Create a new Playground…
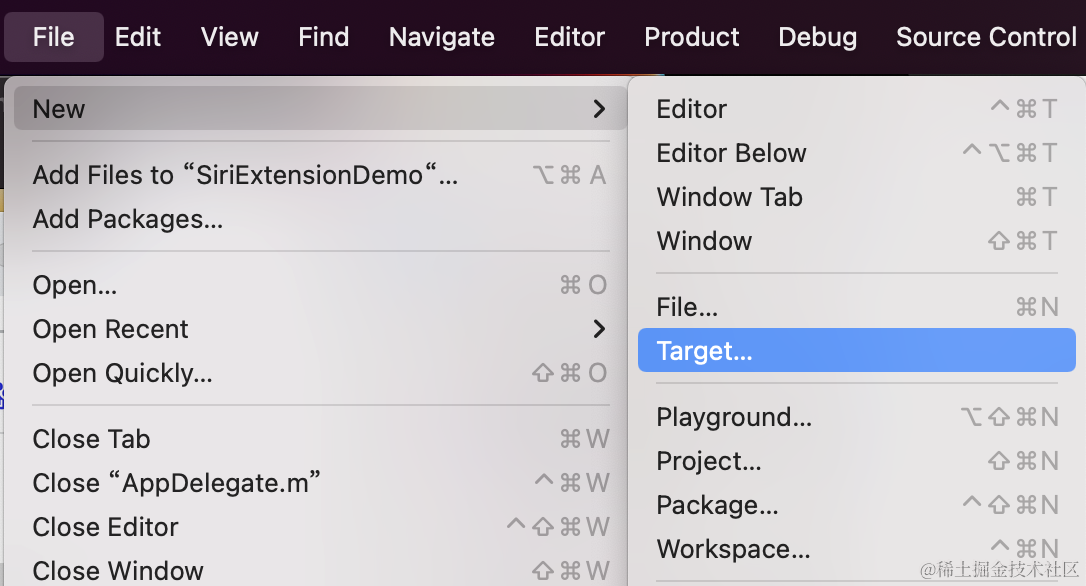Image resolution: width=1086 pixels, height=586 pixels. (734, 417)
